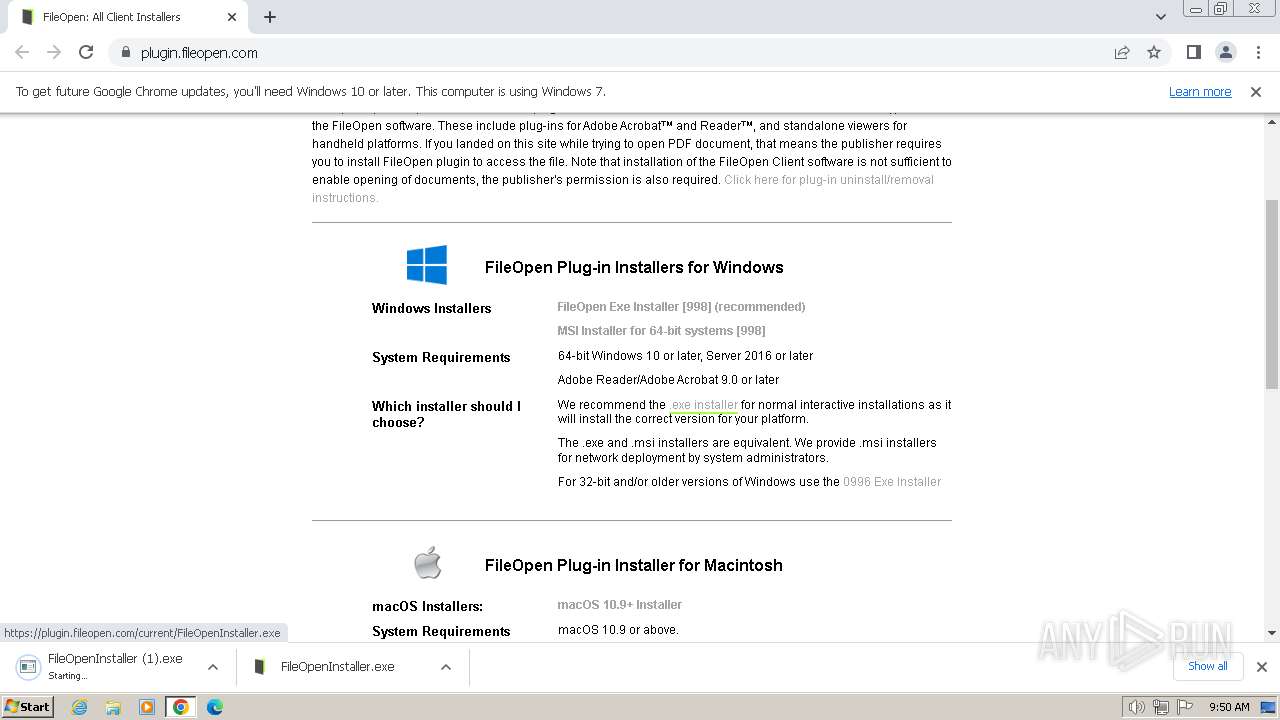1280x720 pixels.
Task: Click the Show desktop button in taskbar
Action: coord(1268,707)
